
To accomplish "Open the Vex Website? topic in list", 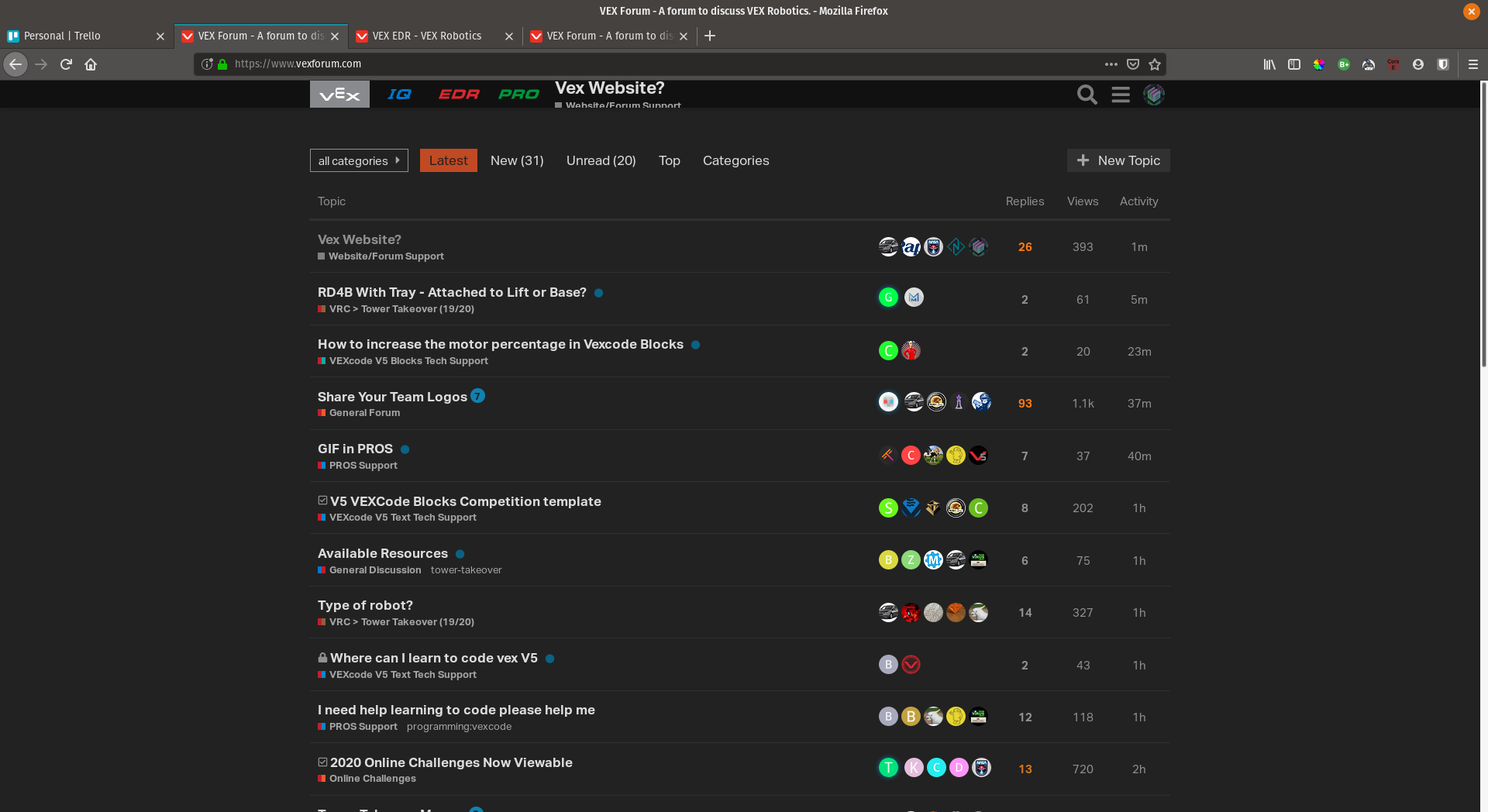I will (360, 239).
